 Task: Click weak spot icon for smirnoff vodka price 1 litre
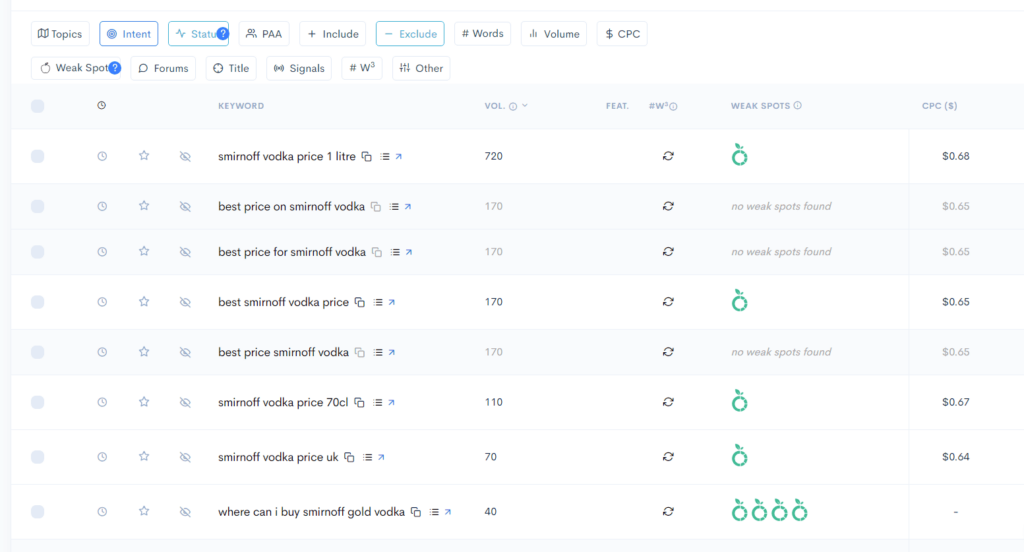tap(739, 155)
